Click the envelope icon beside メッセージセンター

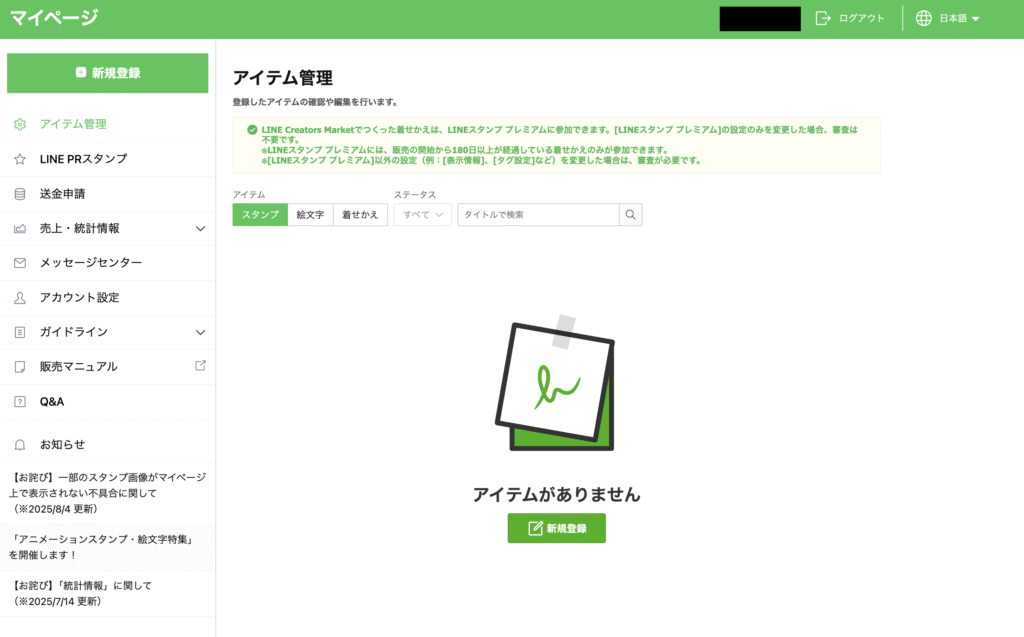[x=20, y=263]
